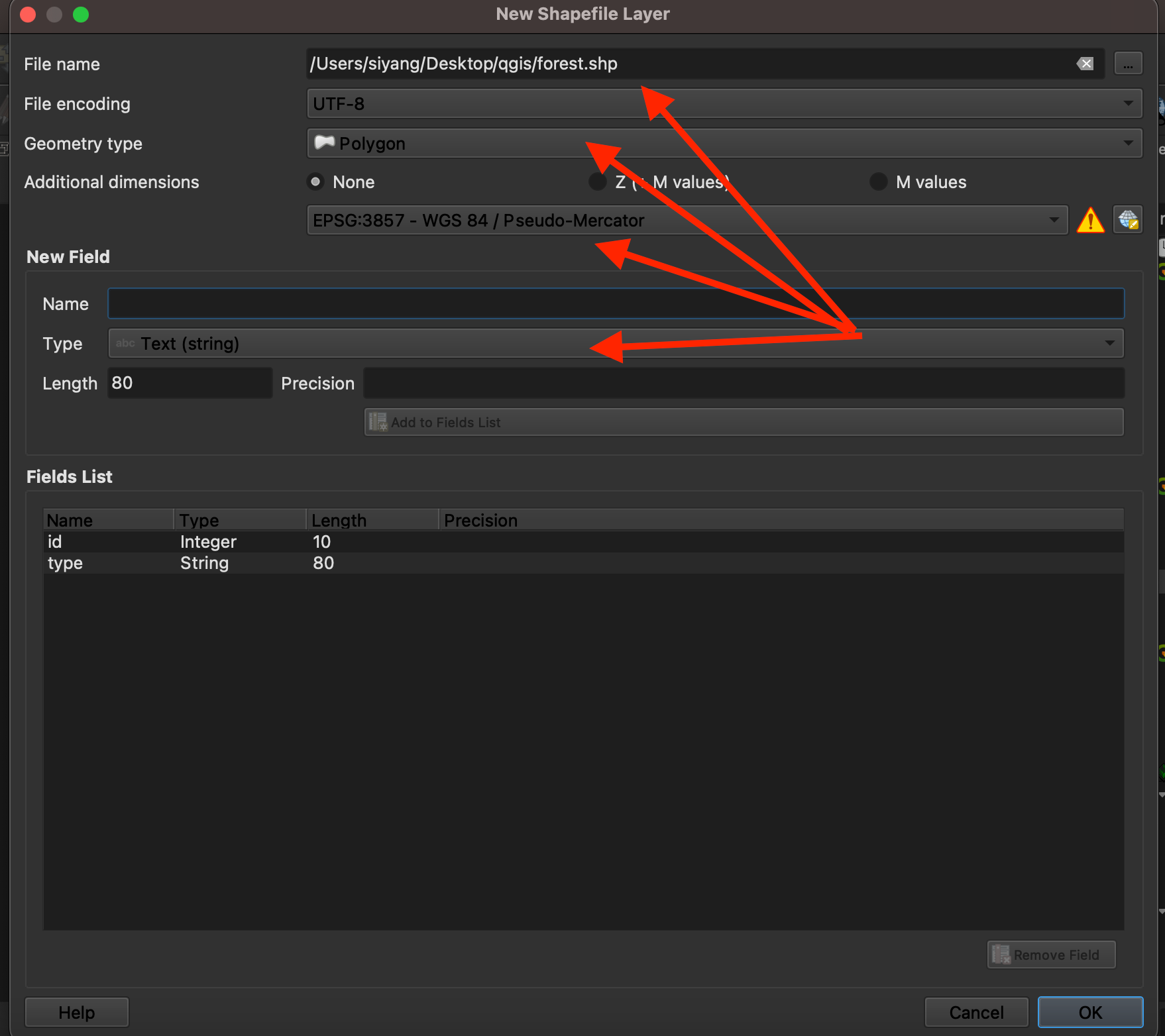Select the Z (+ M values) radio button
The image size is (1165, 1036).
click(x=598, y=181)
